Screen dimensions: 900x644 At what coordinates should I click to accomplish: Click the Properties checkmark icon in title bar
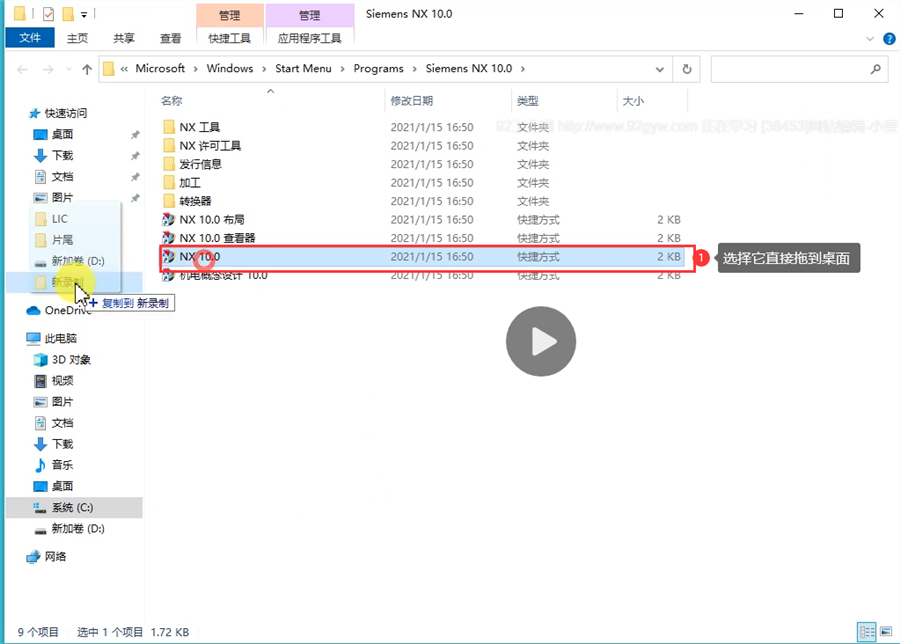(48, 13)
